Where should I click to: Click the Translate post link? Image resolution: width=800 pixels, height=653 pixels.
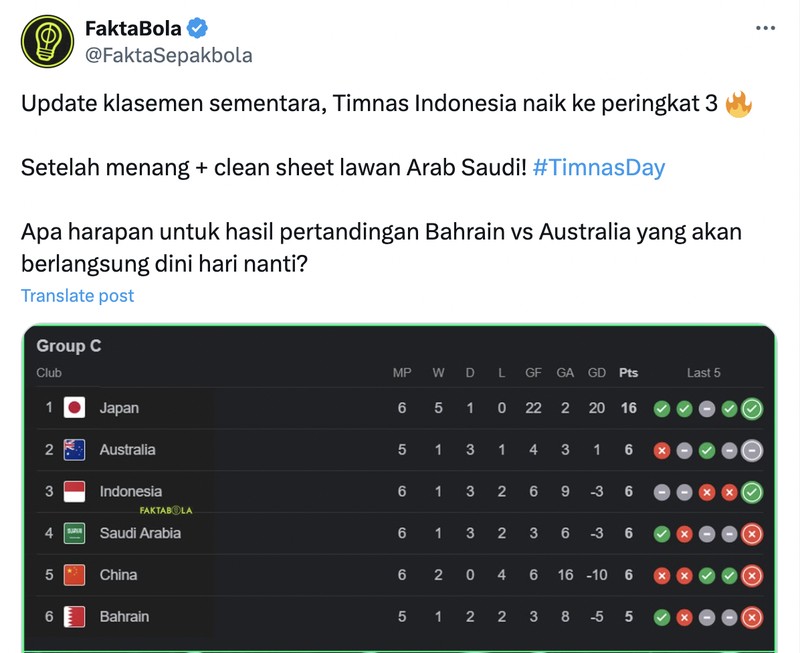pos(77,295)
